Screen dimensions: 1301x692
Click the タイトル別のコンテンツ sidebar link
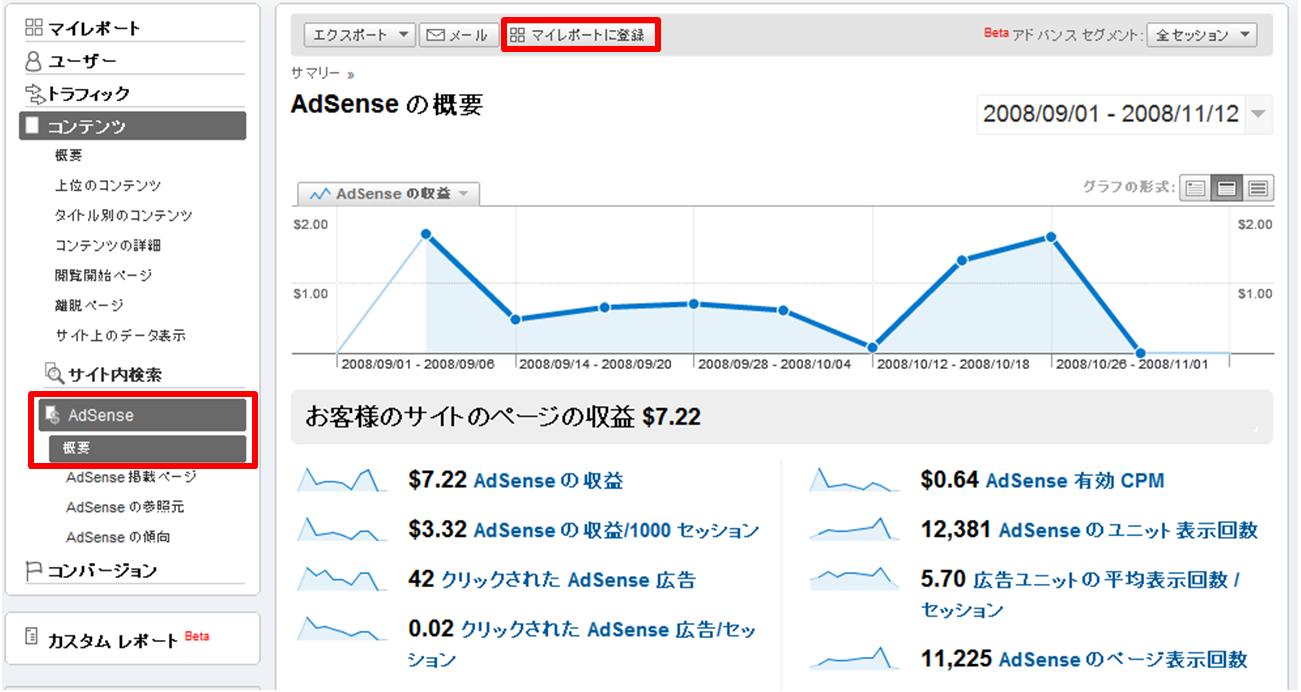124,215
